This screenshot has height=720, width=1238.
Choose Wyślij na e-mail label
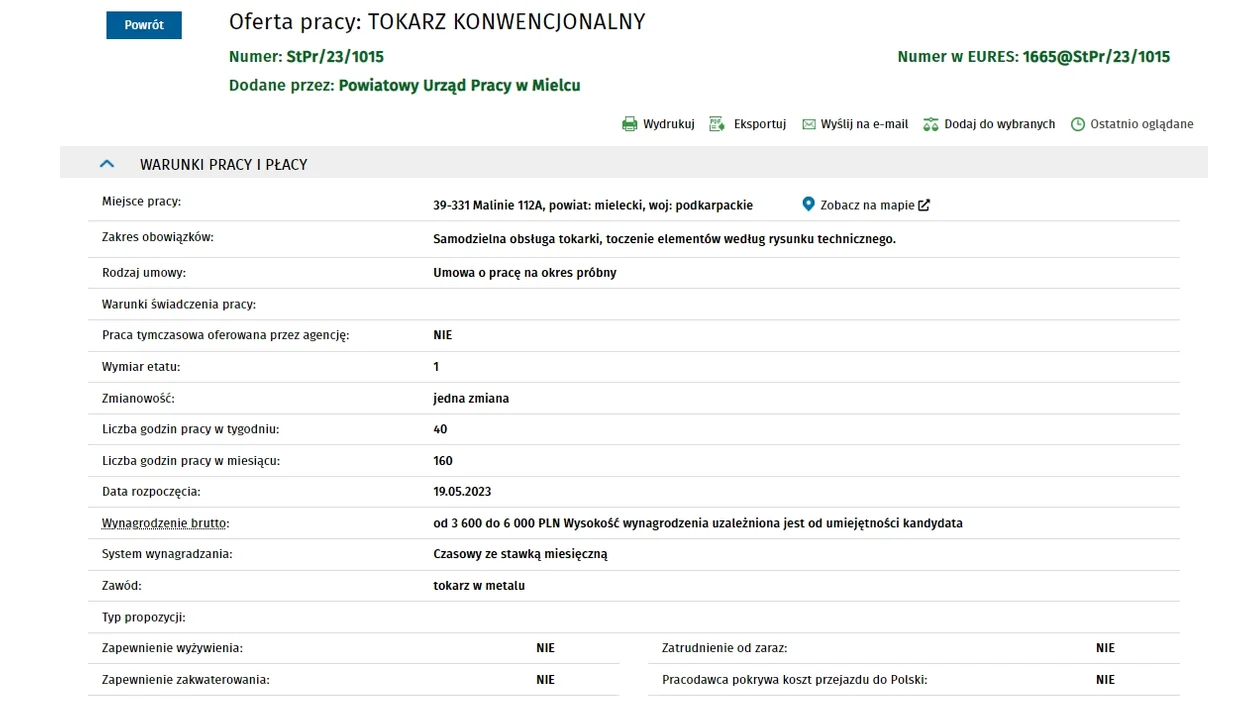[864, 124]
